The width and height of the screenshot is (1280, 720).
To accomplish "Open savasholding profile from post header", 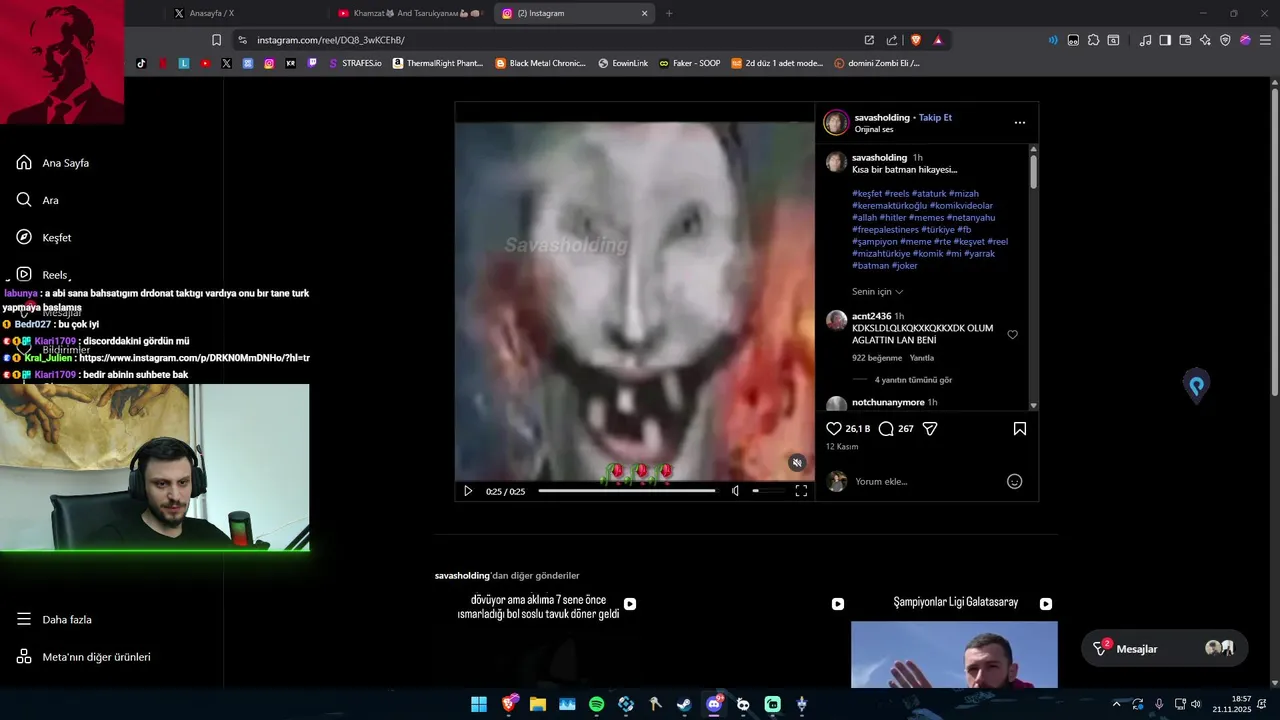I will click(881, 117).
